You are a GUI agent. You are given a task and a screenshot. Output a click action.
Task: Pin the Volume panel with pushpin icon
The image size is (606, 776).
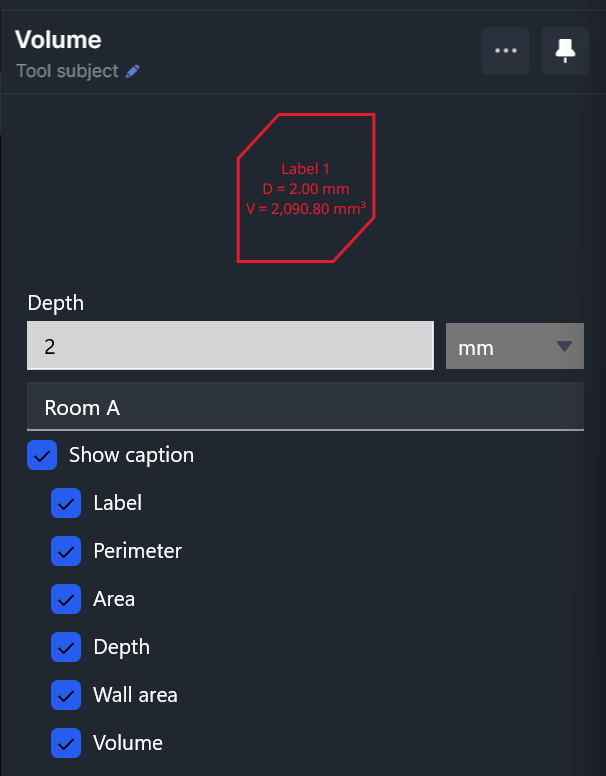click(565, 51)
